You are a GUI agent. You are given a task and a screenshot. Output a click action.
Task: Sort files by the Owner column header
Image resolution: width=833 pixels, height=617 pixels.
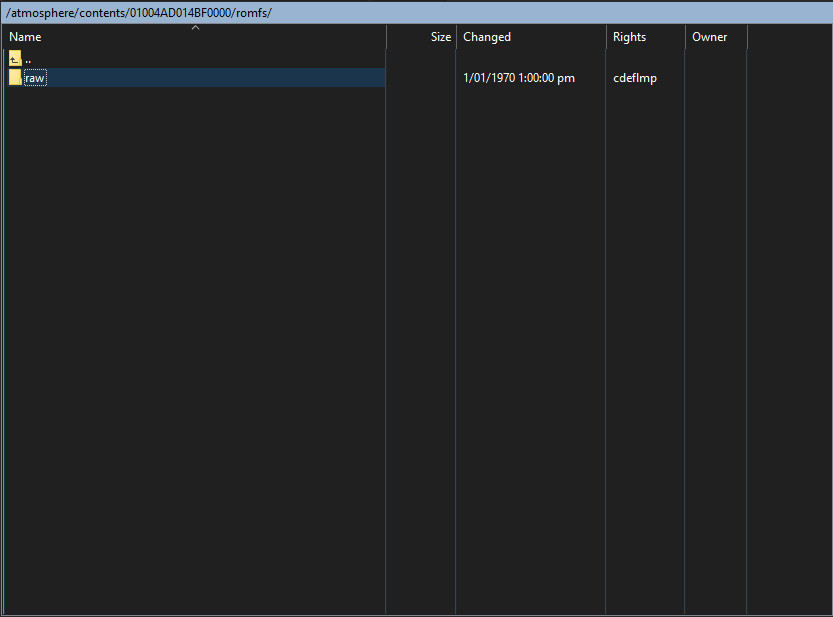tap(709, 37)
